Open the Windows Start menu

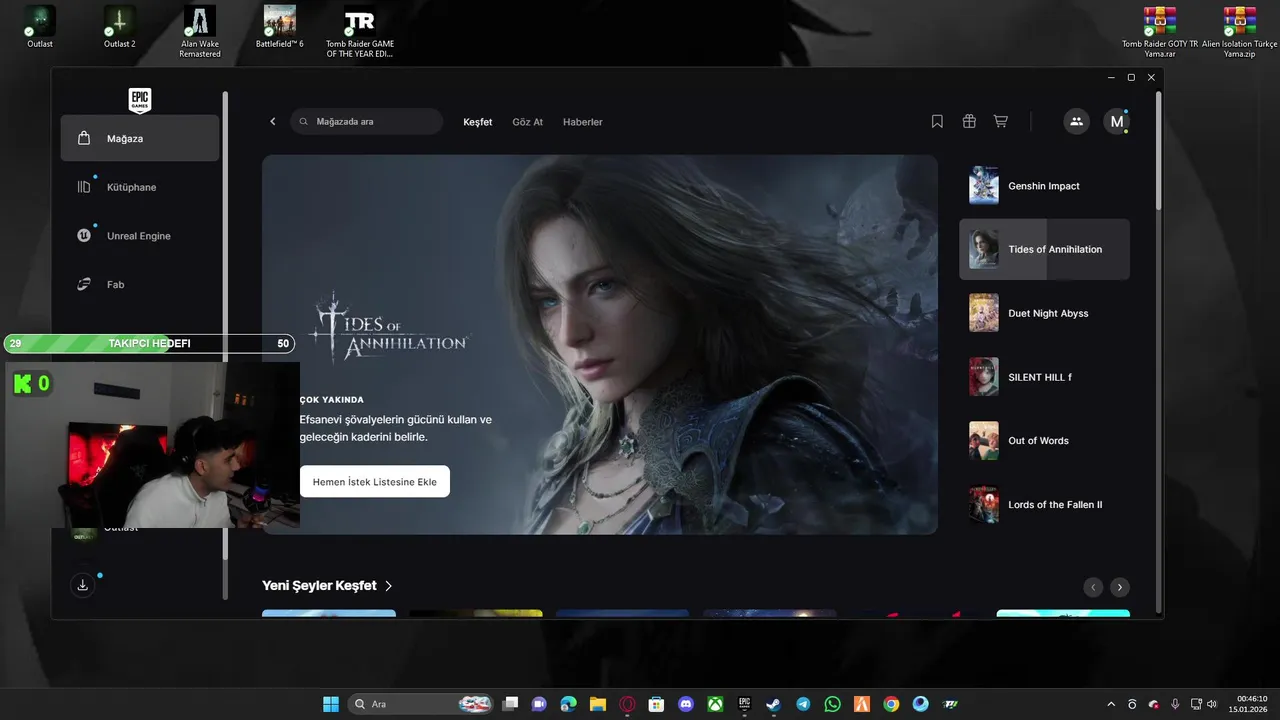click(x=331, y=704)
